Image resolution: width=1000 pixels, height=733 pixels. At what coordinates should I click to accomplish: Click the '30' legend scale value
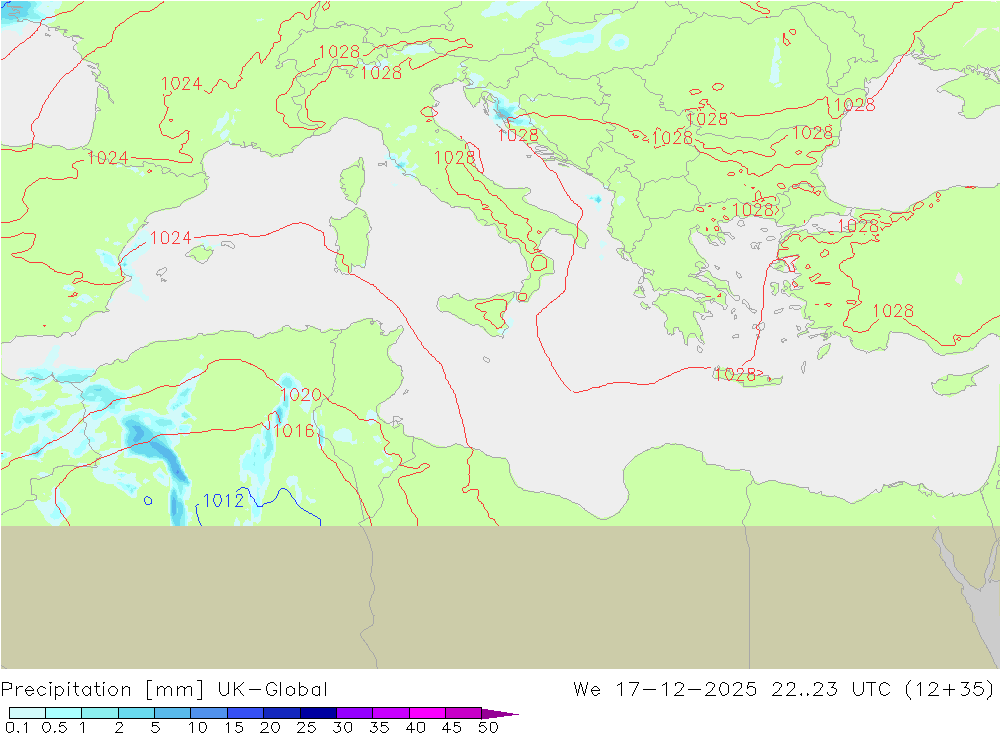tap(343, 727)
